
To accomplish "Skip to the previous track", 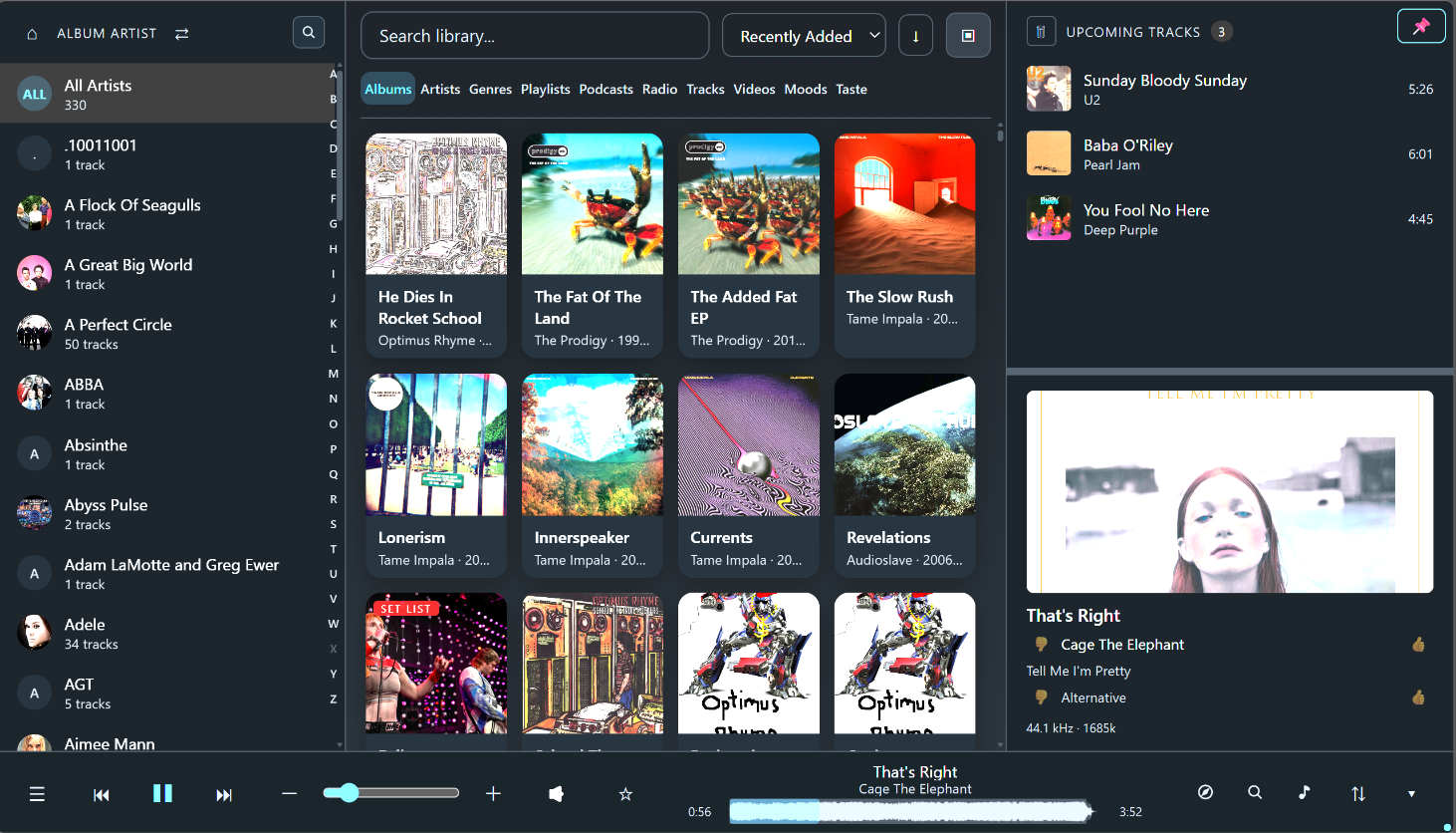I will pos(102,794).
